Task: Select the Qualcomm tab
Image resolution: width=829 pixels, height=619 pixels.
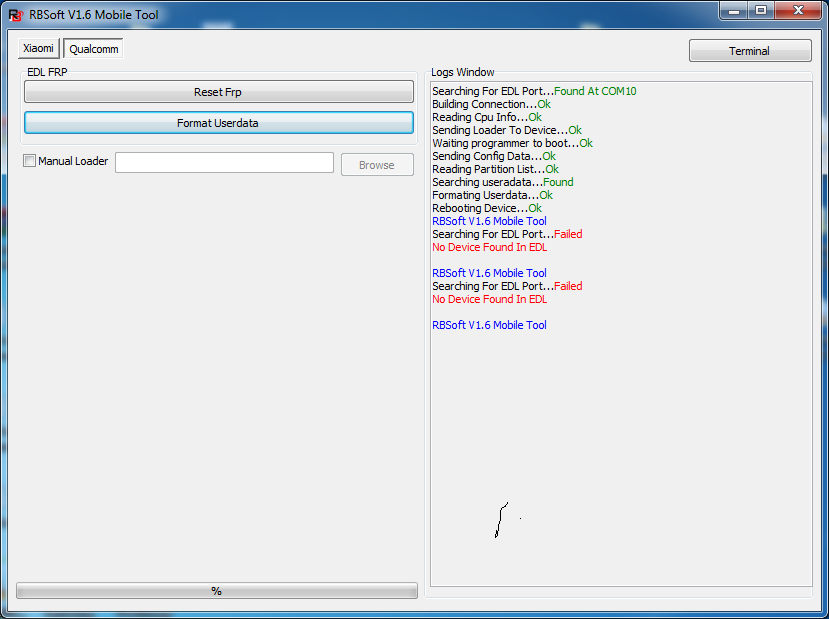Action: (x=94, y=49)
